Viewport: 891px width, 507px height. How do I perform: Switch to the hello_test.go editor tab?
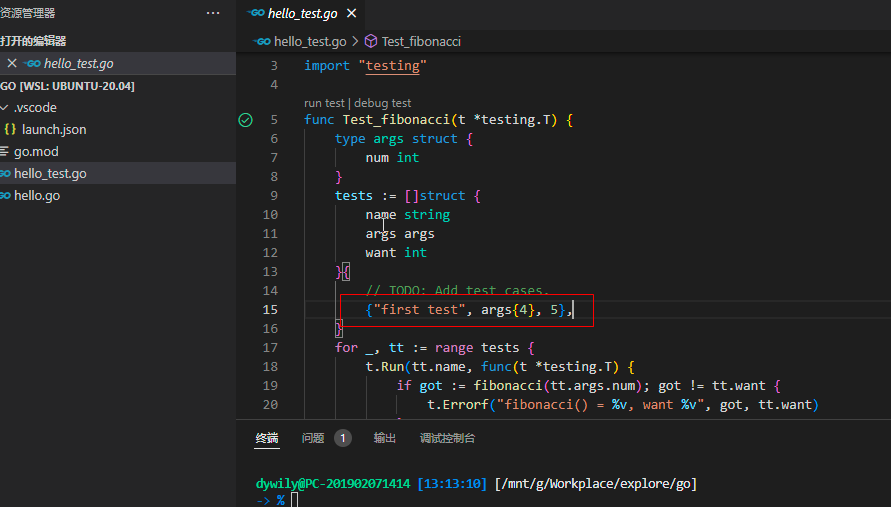pos(302,13)
